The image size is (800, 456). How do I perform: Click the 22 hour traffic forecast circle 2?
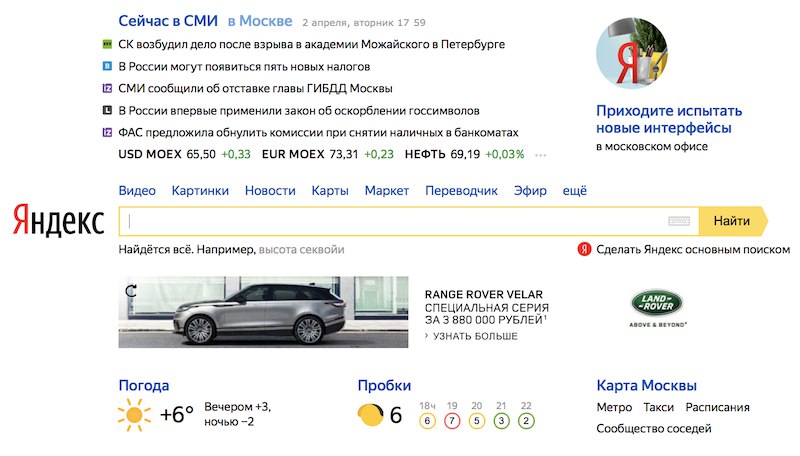pyautogui.click(x=526, y=421)
